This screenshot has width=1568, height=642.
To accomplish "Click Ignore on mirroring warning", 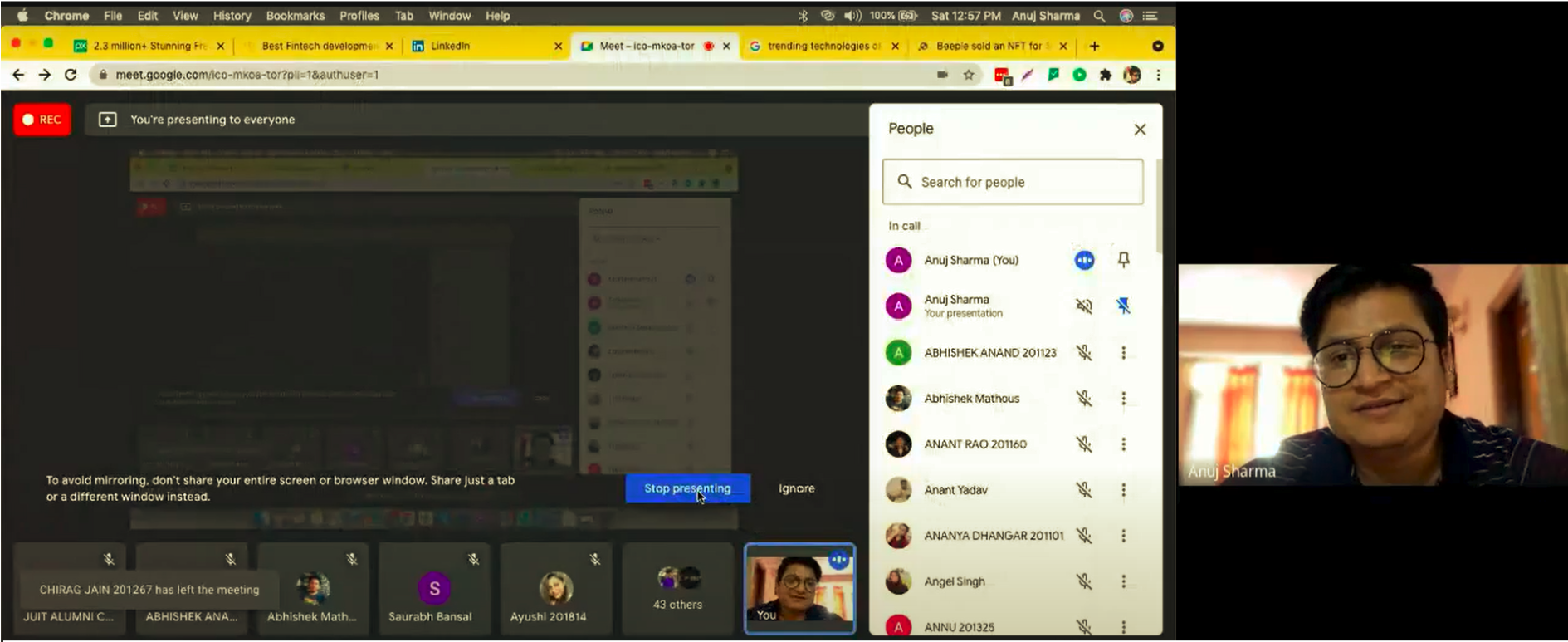I will tap(796, 488).
